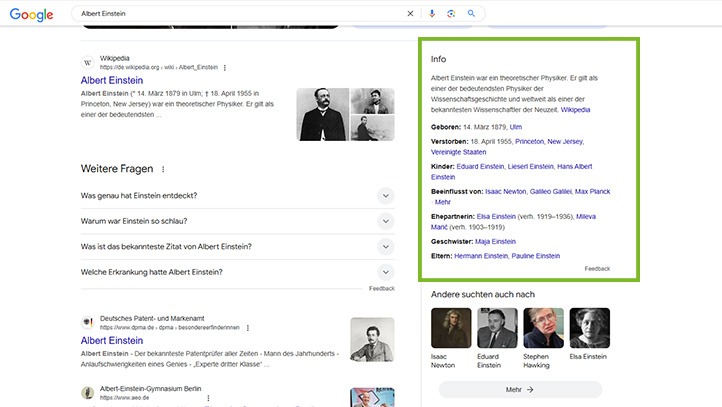722x407 pixels.
Task: Click Feedback below Weitere Fragen
Action: click(x=382, y=288)
